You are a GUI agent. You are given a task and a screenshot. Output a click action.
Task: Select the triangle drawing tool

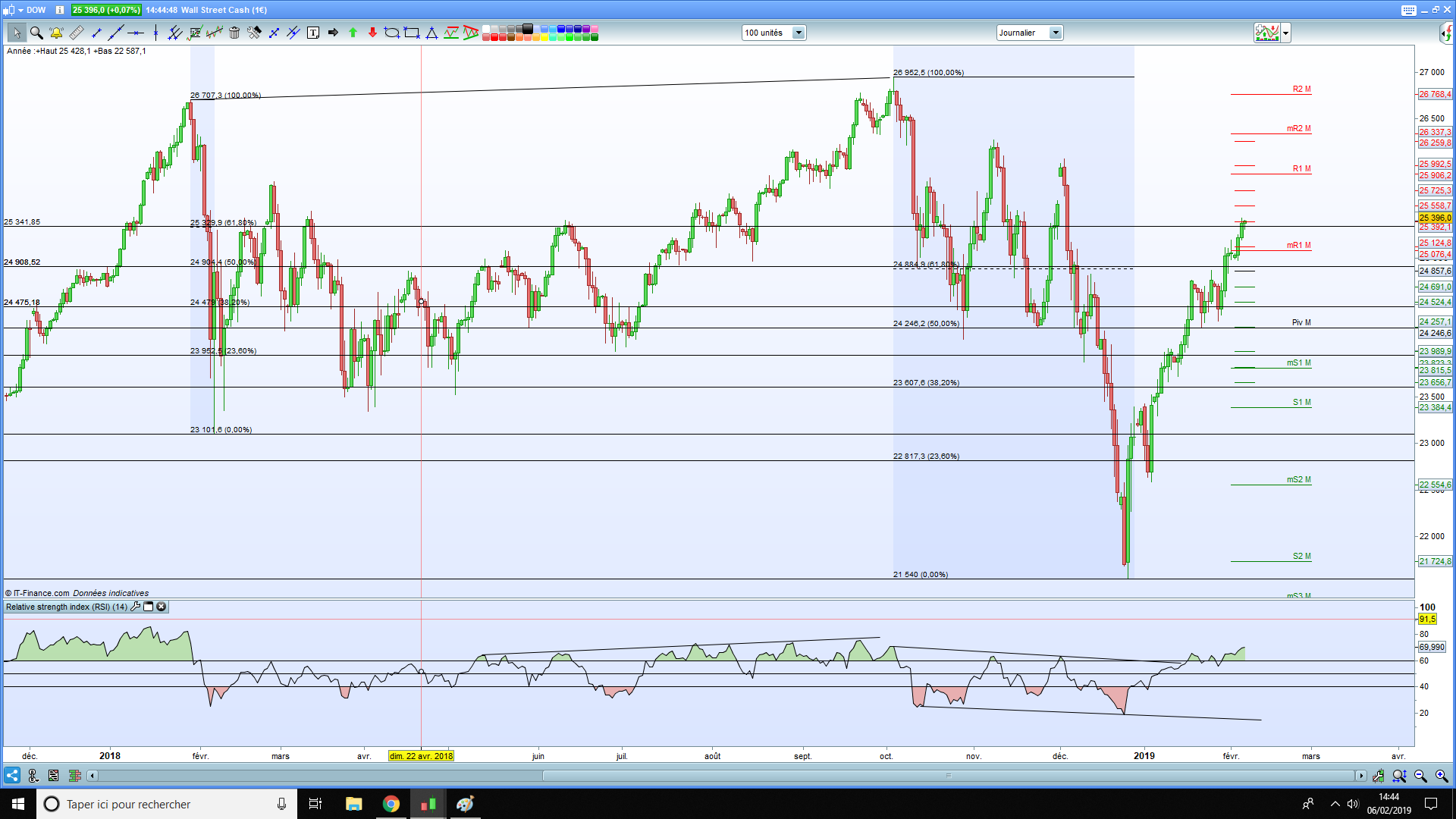pyautogui.click(x=431, y=33)
